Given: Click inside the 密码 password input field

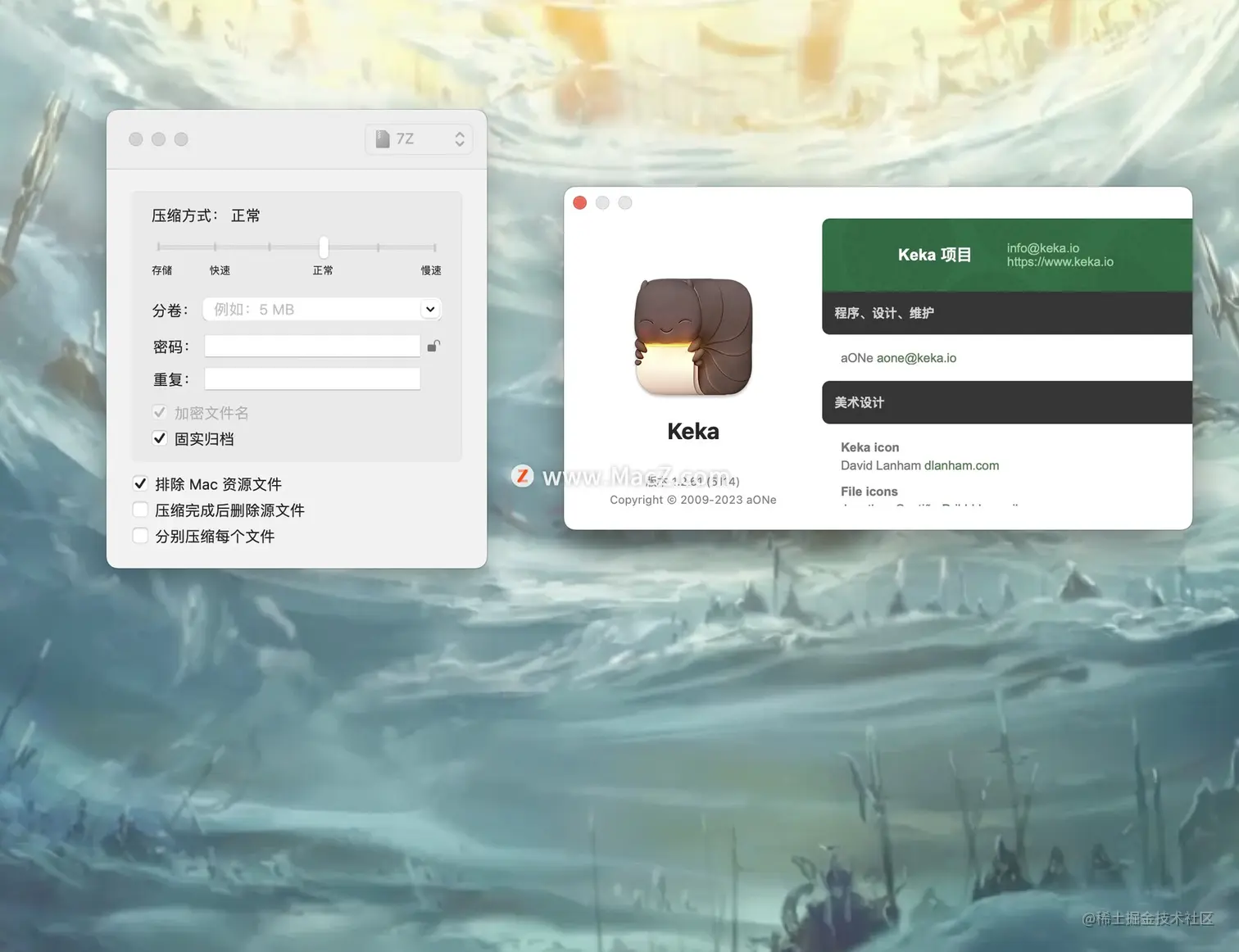Looking at the screenshot, I should click(311, 346).
